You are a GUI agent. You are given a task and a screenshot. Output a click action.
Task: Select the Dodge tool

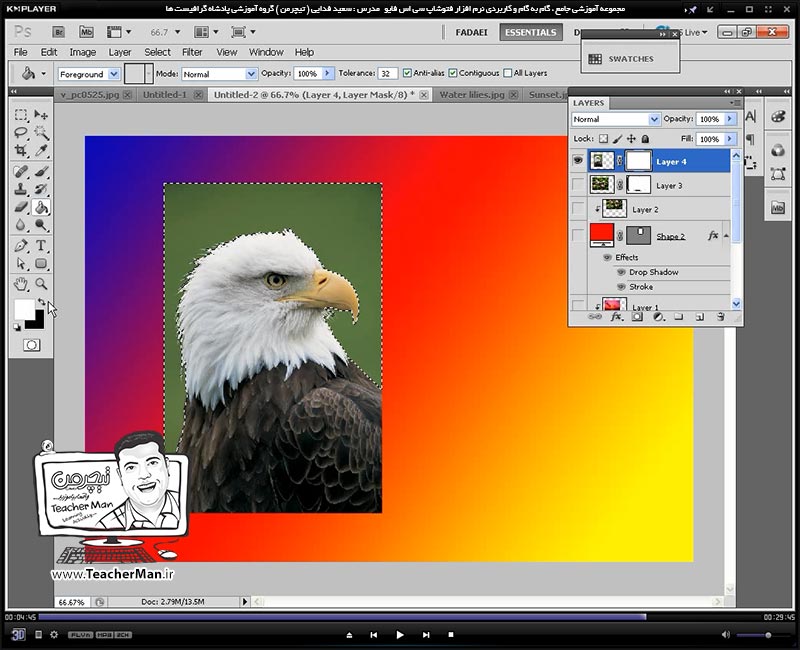point(41,224)
